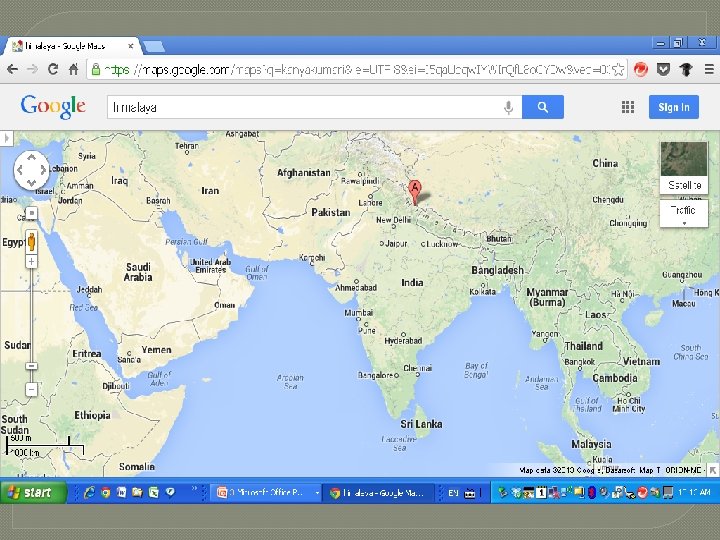The height and width of the screenshot is (540, 720).
Task: Launch Chrome from quick launch
Action: coord(106,493)
